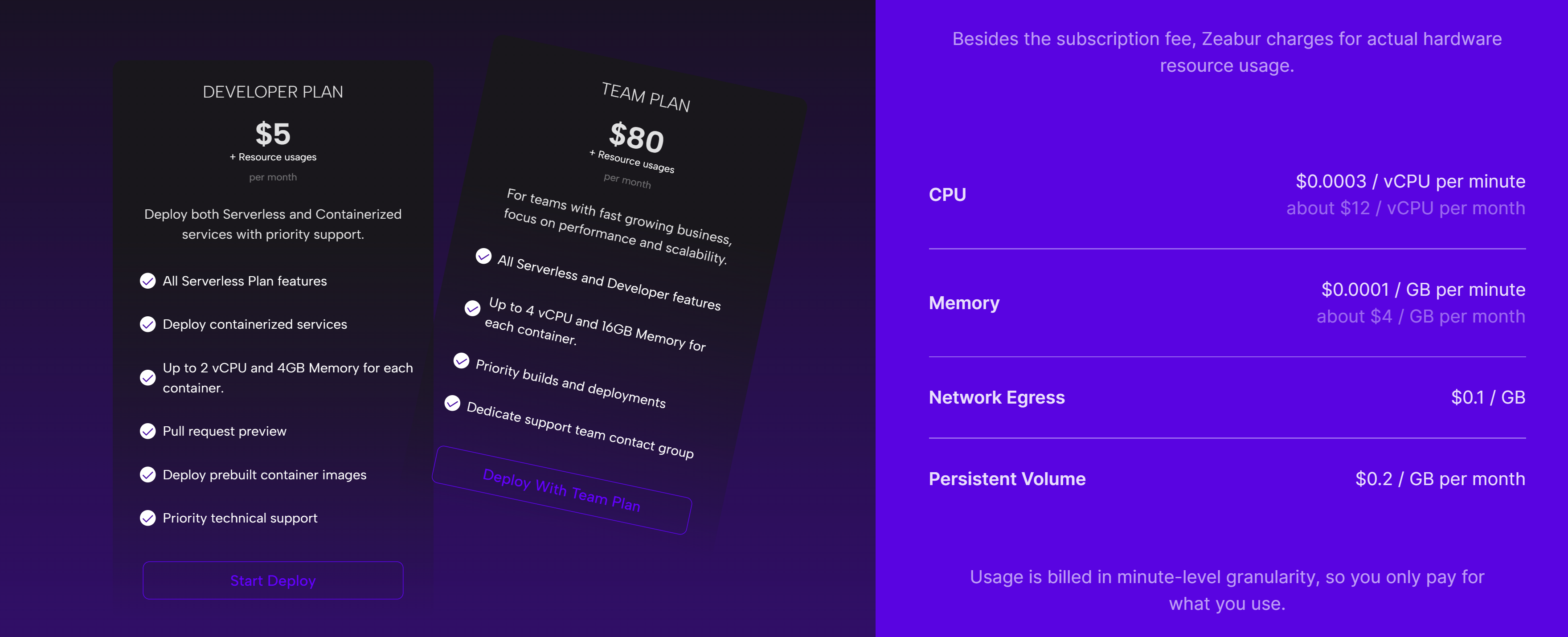Click checkmark beside Pull request preview
The height and width of the screenshot is (637, 1568).
pyautogui.click(x=148, y=431)
